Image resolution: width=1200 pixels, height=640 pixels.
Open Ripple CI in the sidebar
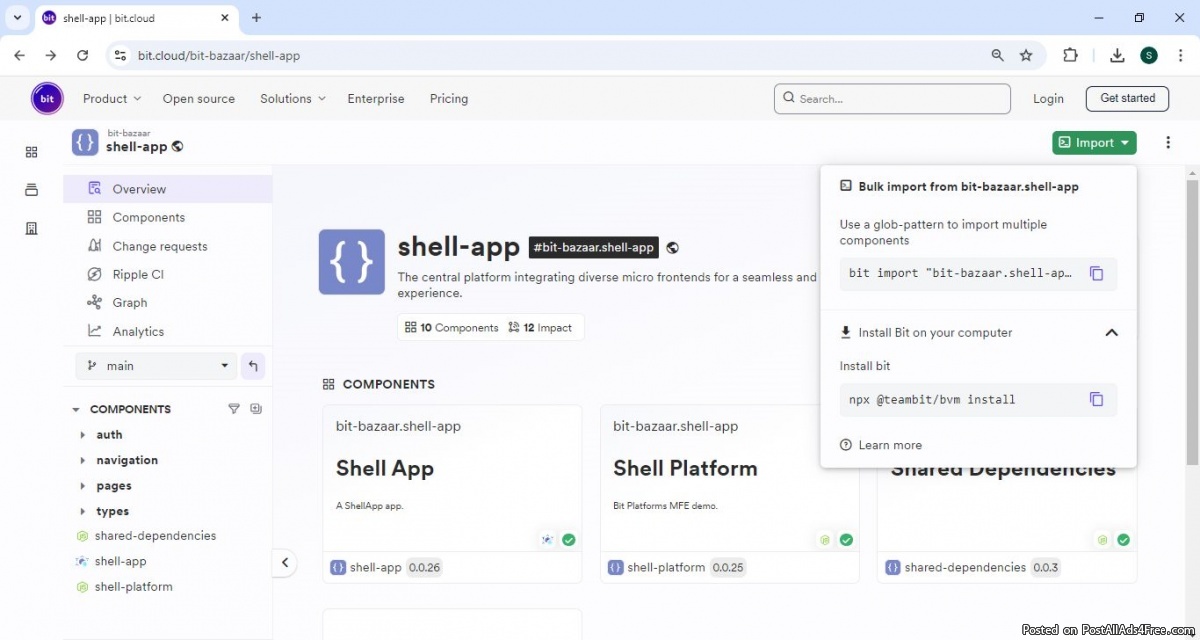[x=167, y=274]
